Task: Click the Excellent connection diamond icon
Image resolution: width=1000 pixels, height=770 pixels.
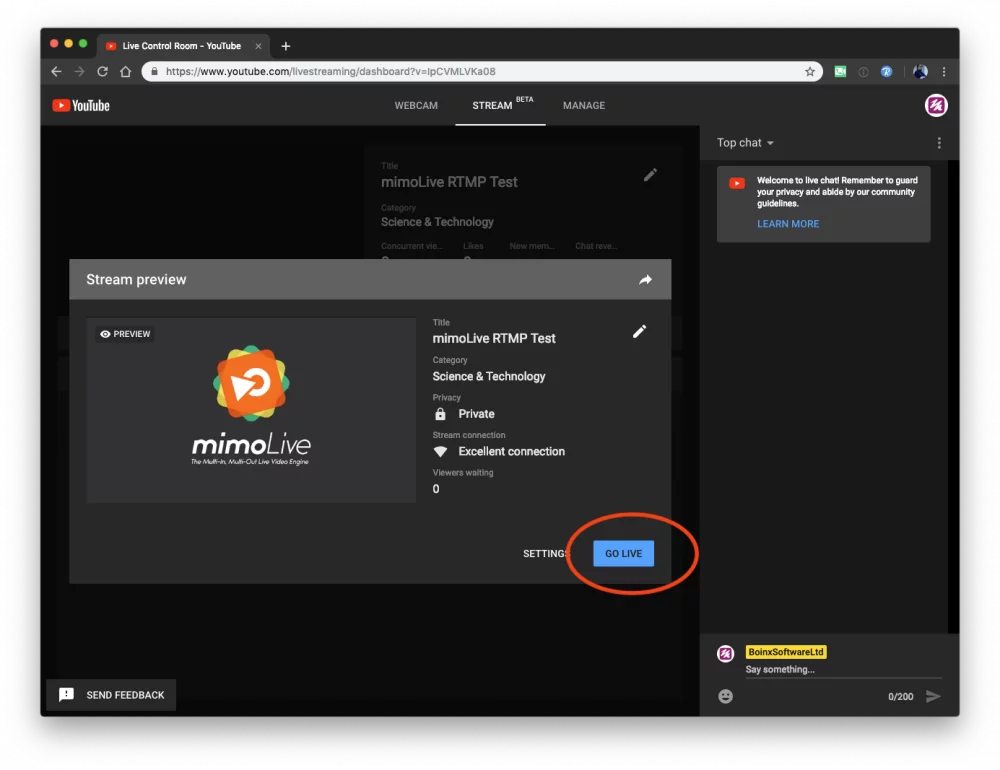Action: pos(440,452)
